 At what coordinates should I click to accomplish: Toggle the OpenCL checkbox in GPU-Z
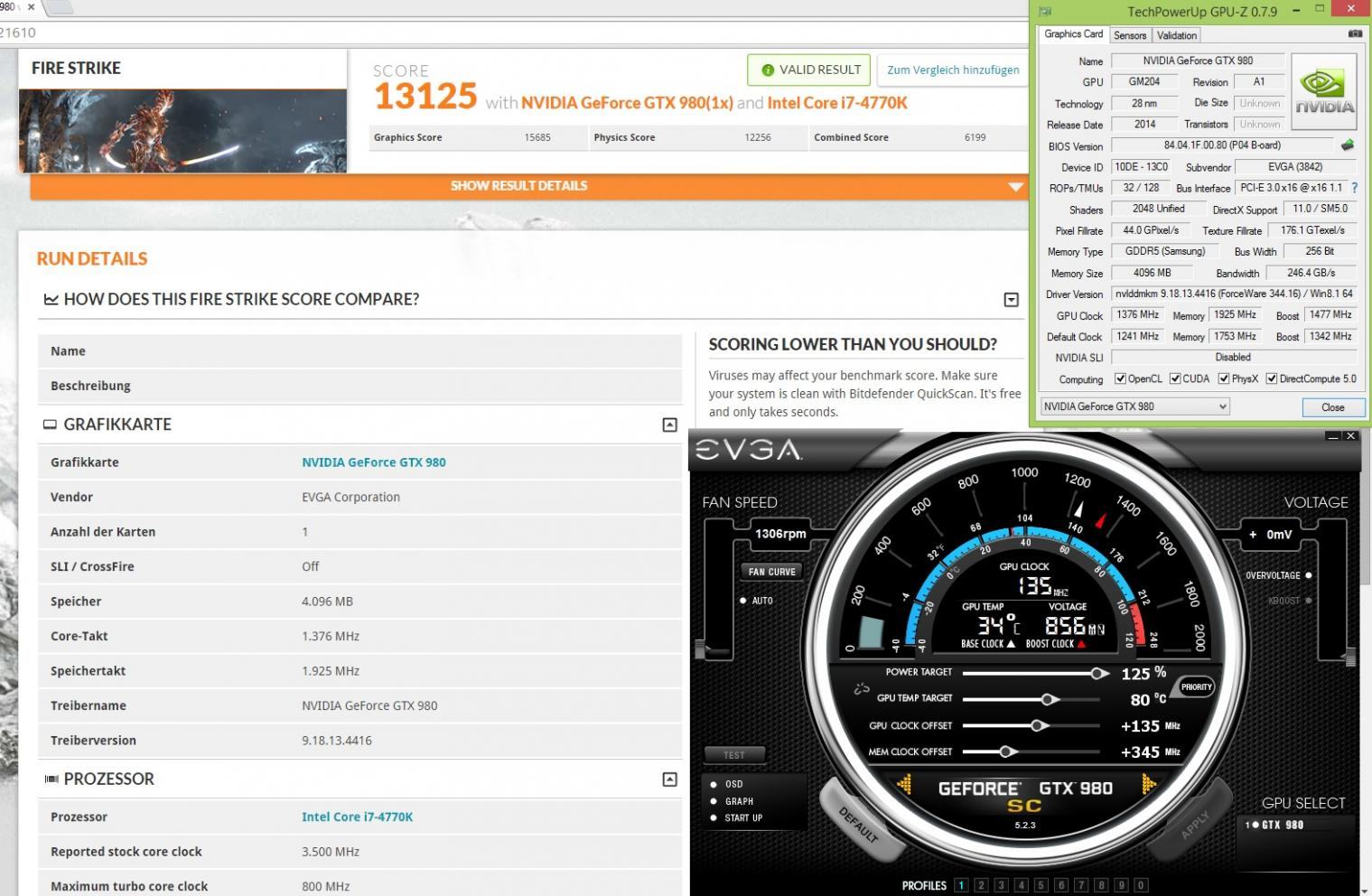(x=1120, y=379)
